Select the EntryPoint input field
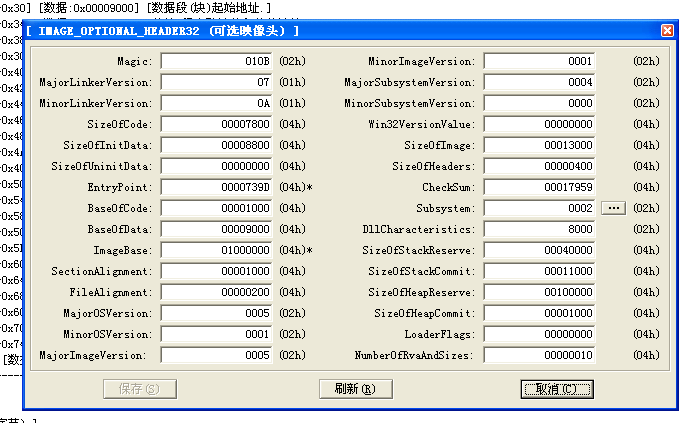 click(217, 187)
